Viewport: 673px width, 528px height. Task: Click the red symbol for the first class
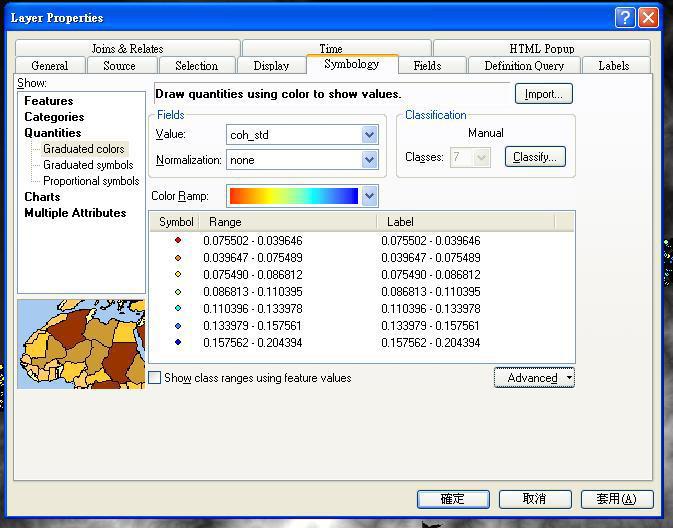click(178, 240)
